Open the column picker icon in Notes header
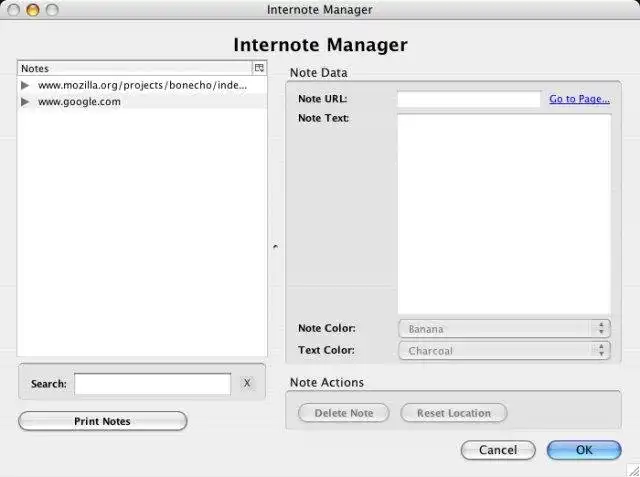The height and width of the screenshot is (477, 640). pyautogui.click(x=259, y=68)
